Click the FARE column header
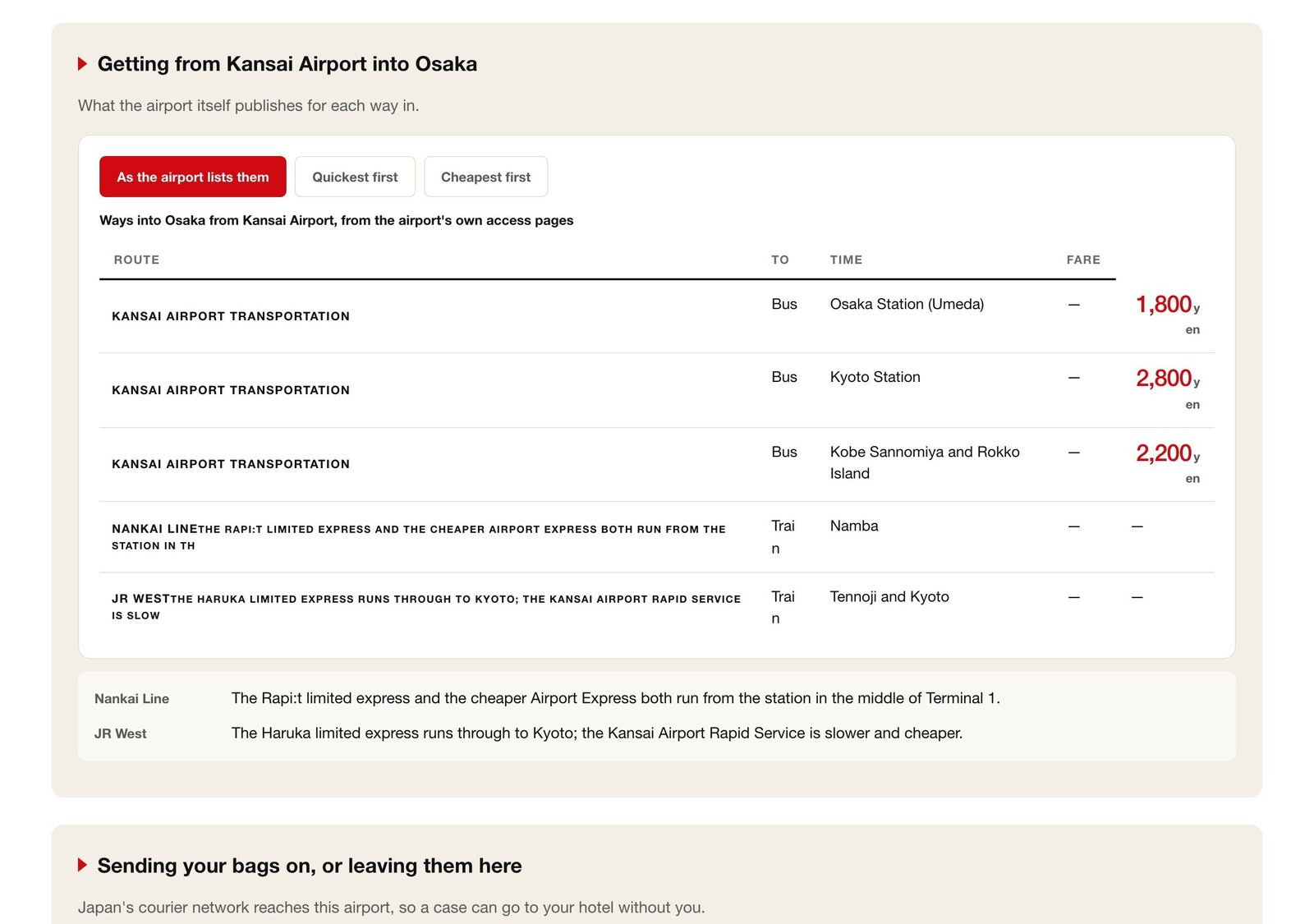Viewport: 1314px width, 924px height. pos(1083,260)
